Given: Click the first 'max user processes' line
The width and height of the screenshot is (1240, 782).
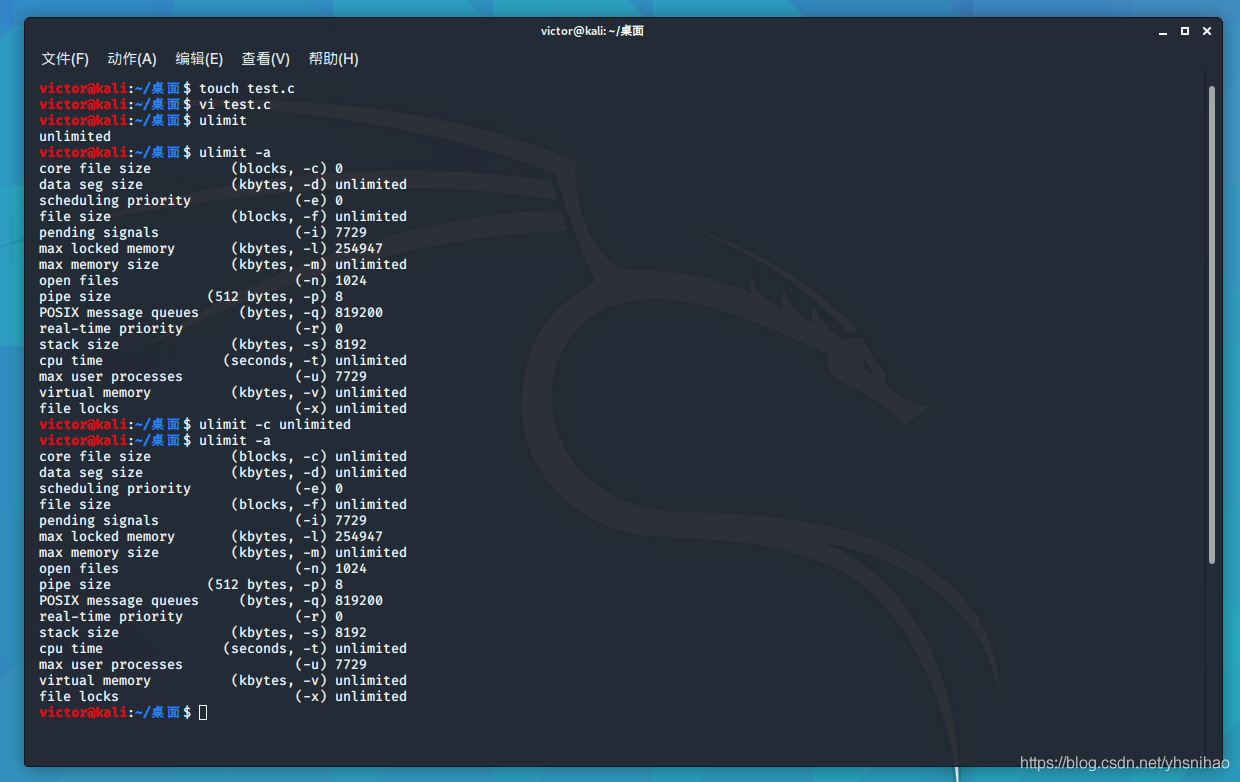Looking at the screenshot, I should coord(203,376).
